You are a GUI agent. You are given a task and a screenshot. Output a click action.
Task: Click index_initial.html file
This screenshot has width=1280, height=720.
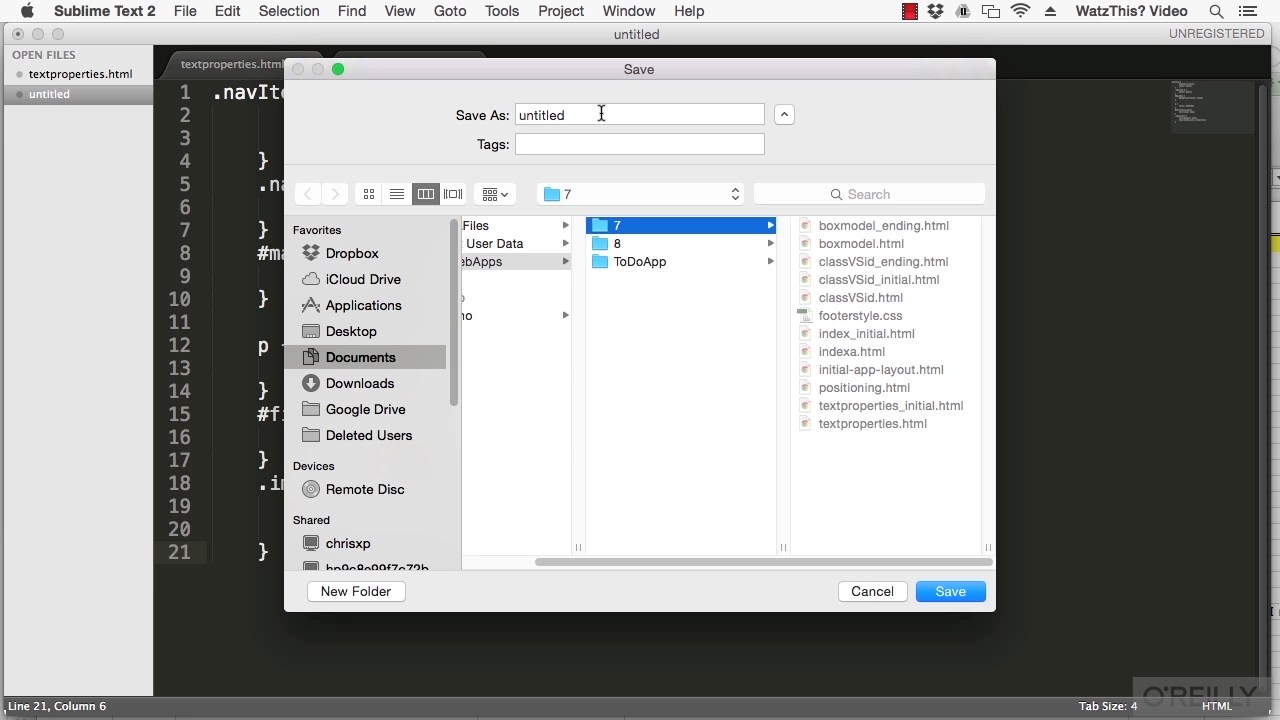click(867, 333)
